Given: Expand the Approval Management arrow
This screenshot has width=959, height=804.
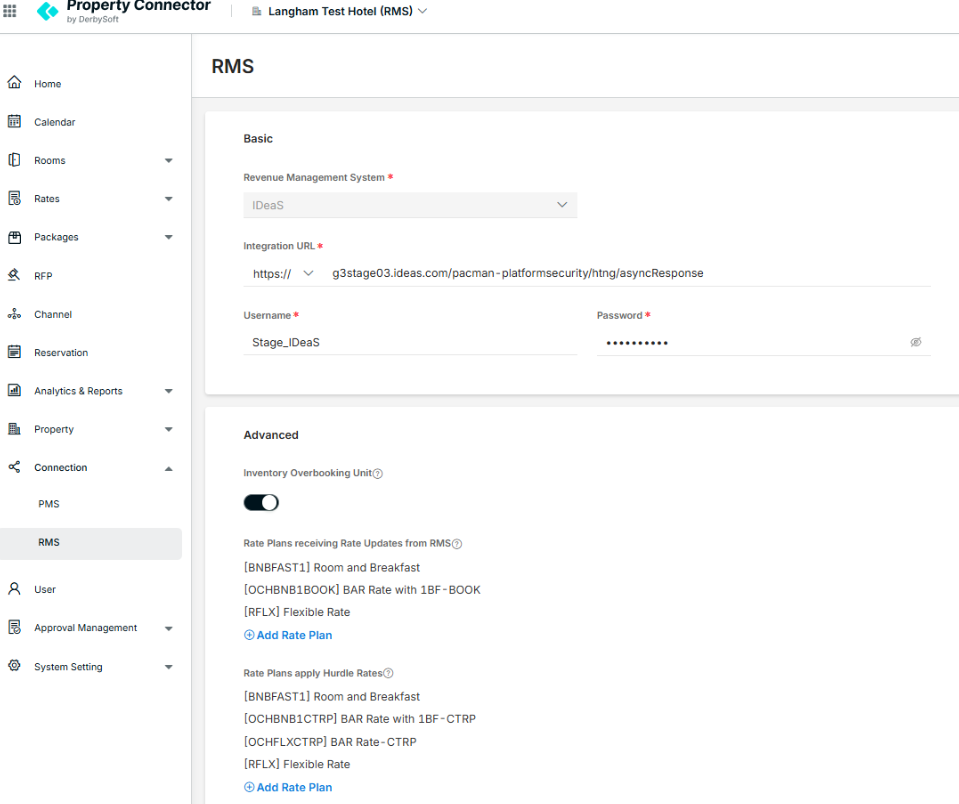Looking at the screenshot, I should (x=169, y=629).
